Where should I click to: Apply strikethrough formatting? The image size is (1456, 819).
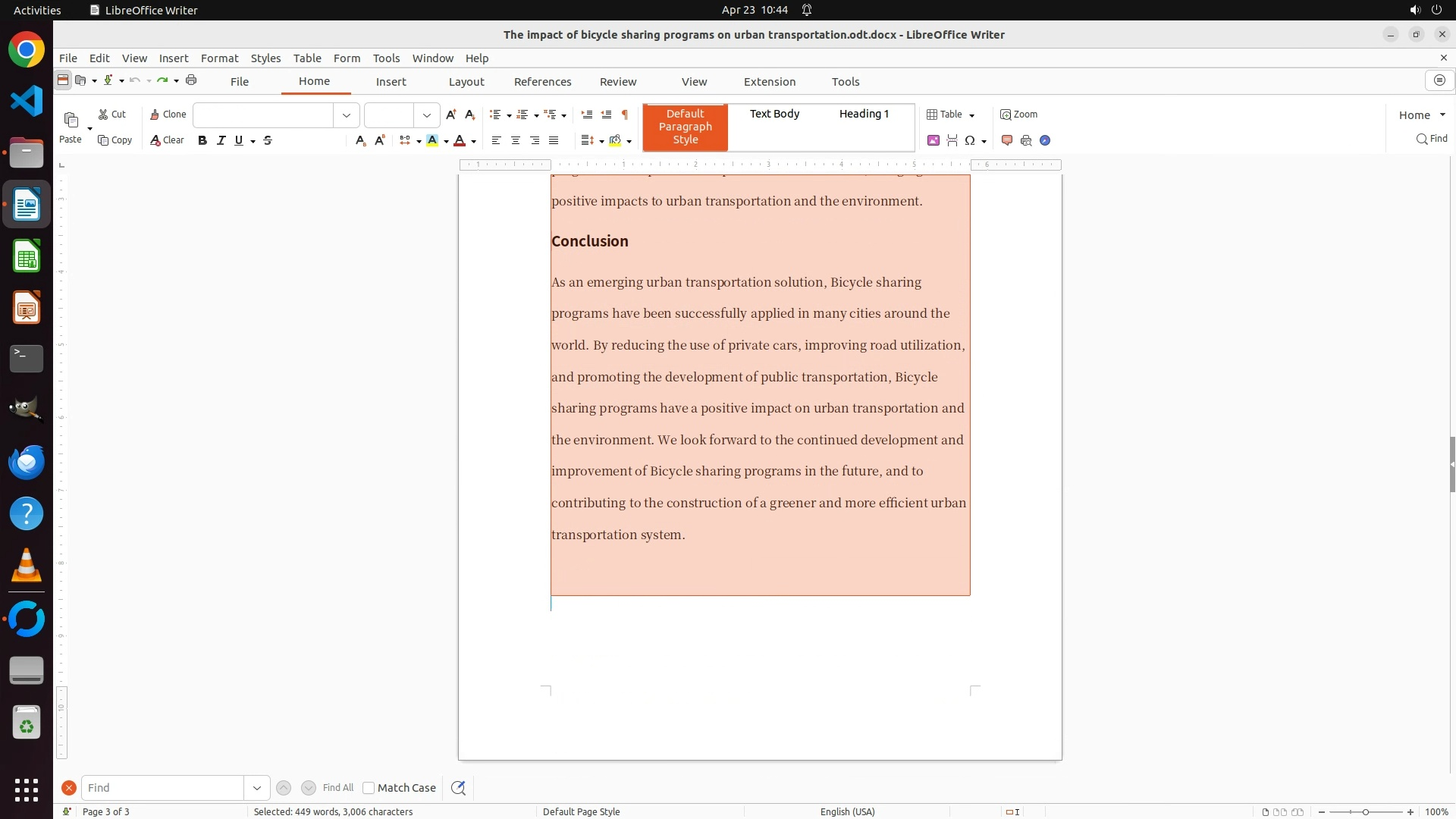tap(268, 140)
